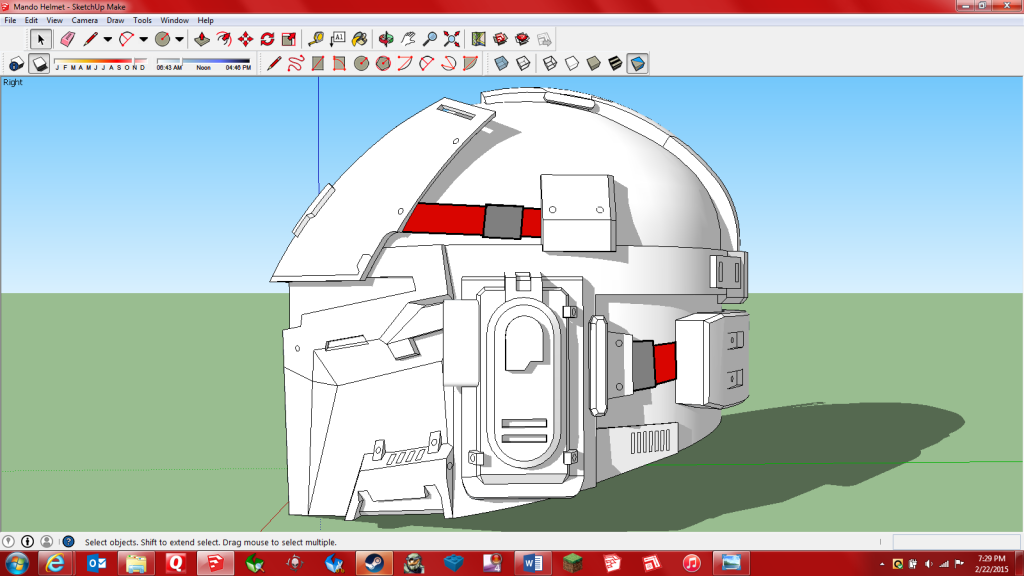Click the 'Right' view label
Screen dimensions: 1024x576
pos(12,82)
